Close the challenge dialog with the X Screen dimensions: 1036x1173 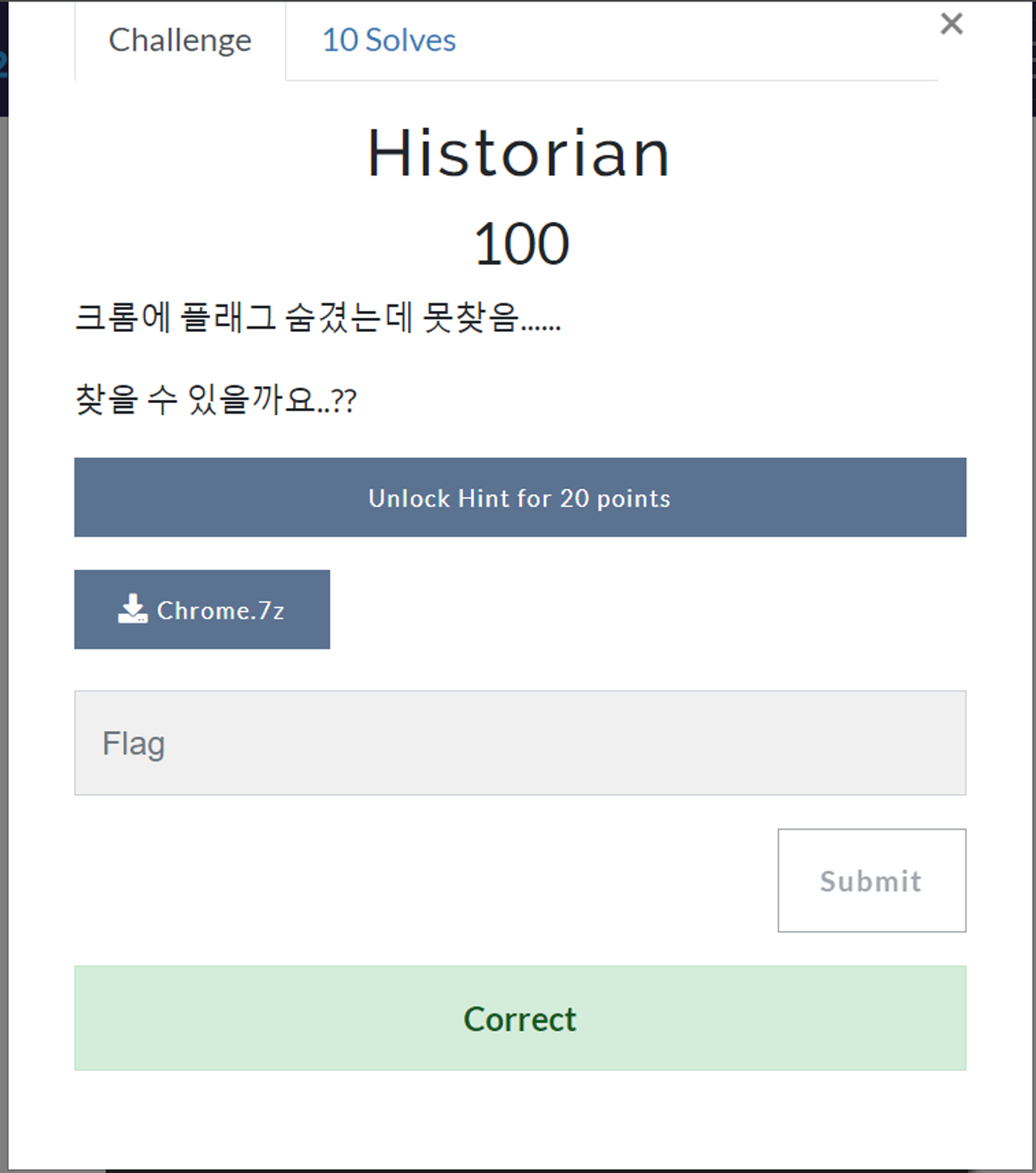point(952,24)
